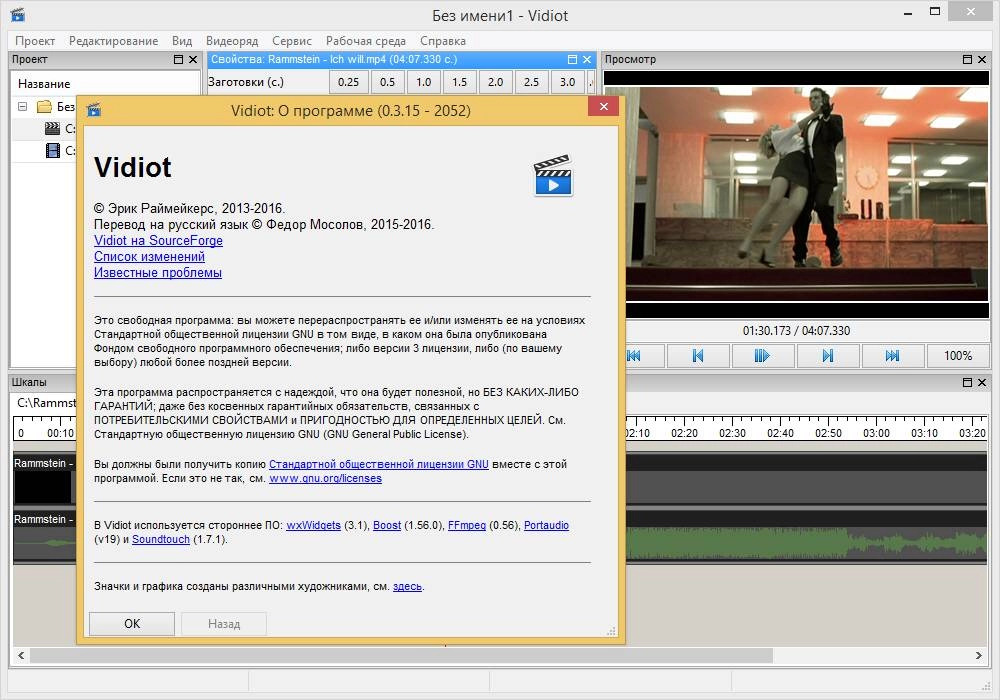The height and width of the screenshot is (700, 1000).
Task: Select the 2.5 second preset button
Action: tap(531, 82)
